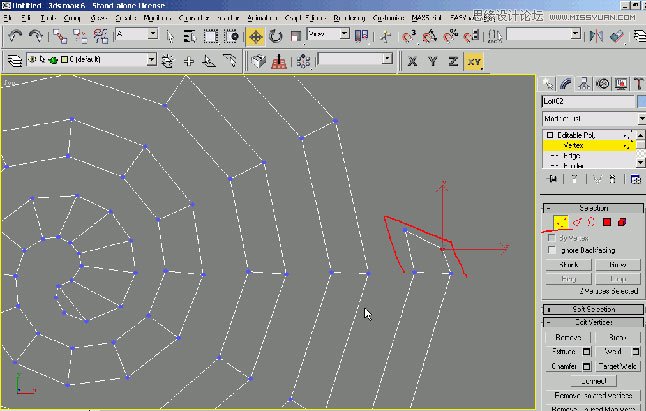Toggle Window/Crossing selection mode icon
646x411 pixels.
pyautogui.click(x=232, y=36)
